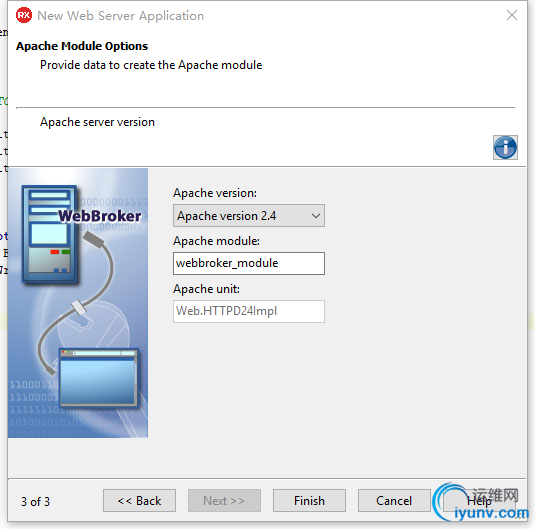Close the New Web Server Application dialog
This screenshot has width=535, height=529.
pos(512,15)
